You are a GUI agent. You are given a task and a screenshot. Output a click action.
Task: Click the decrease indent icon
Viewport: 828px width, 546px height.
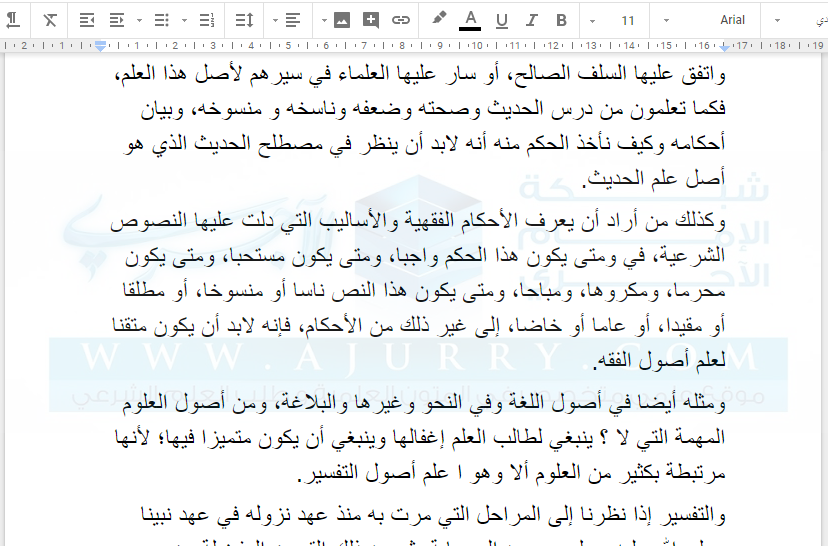(x=87, y=20)
